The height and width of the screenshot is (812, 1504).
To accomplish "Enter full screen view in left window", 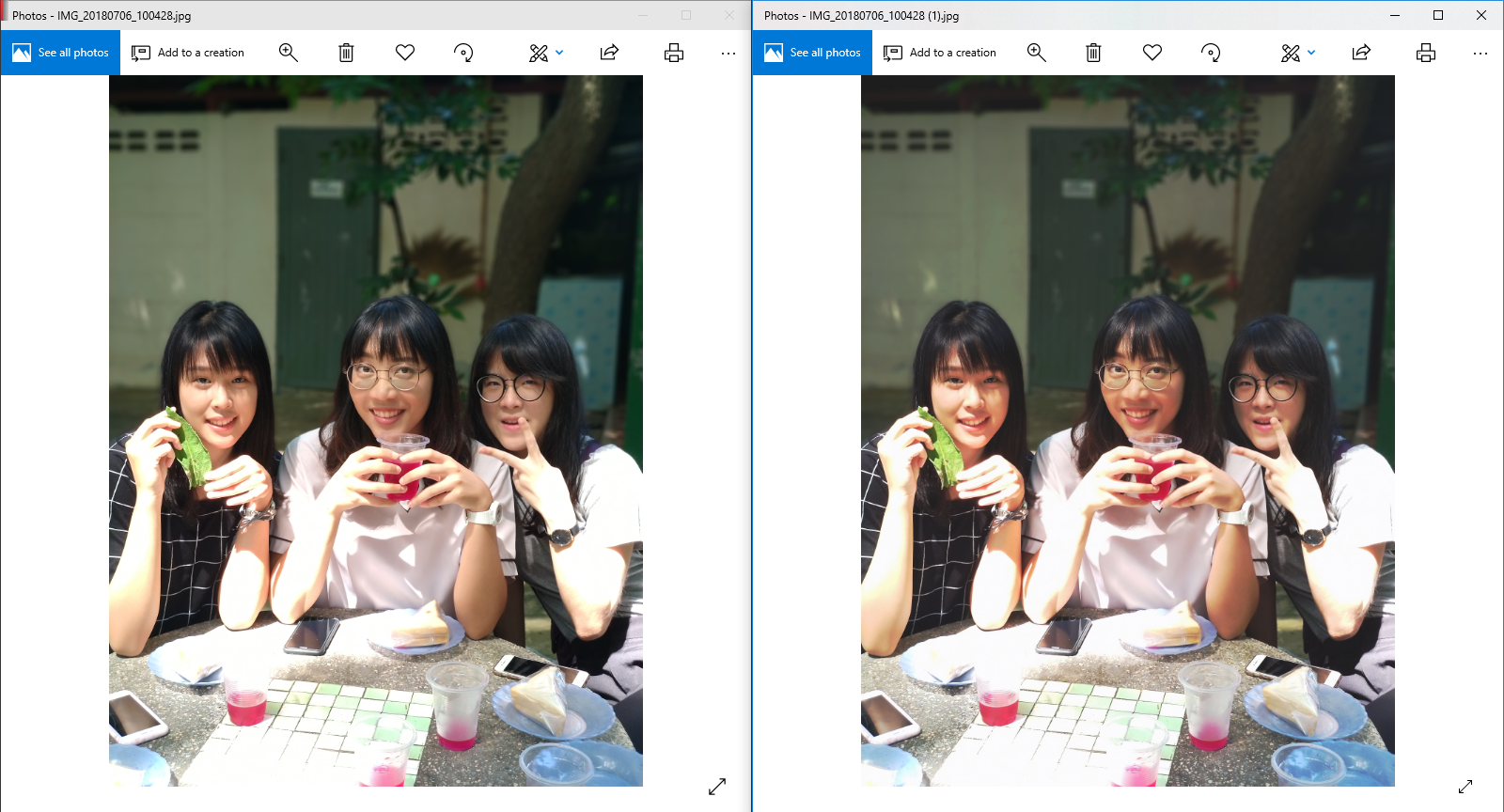I will click(x=717, y=786).
